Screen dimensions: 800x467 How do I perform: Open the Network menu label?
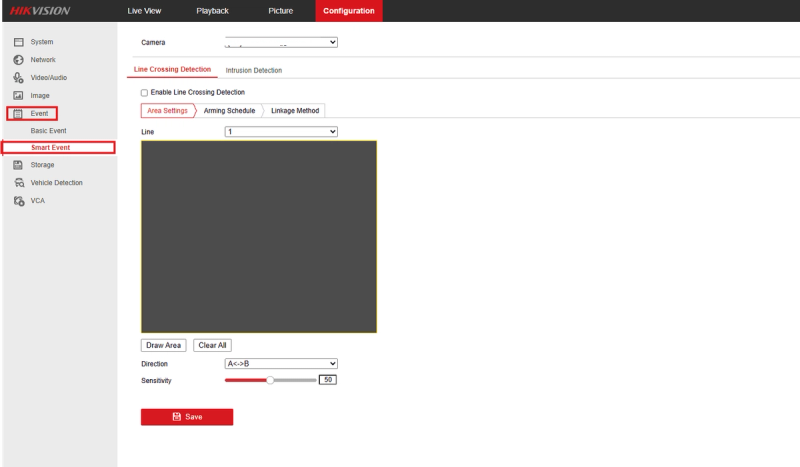[x=43, y=60]
